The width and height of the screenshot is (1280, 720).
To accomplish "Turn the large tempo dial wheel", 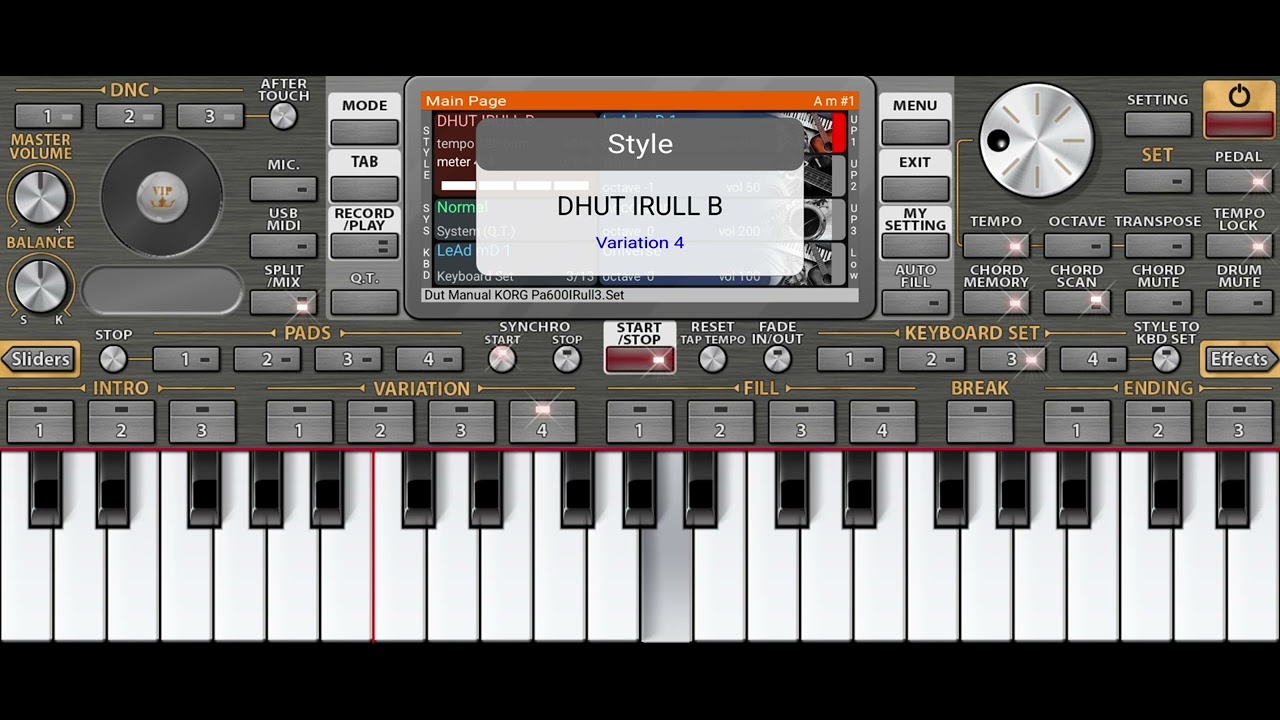I will click(1037, 140).
